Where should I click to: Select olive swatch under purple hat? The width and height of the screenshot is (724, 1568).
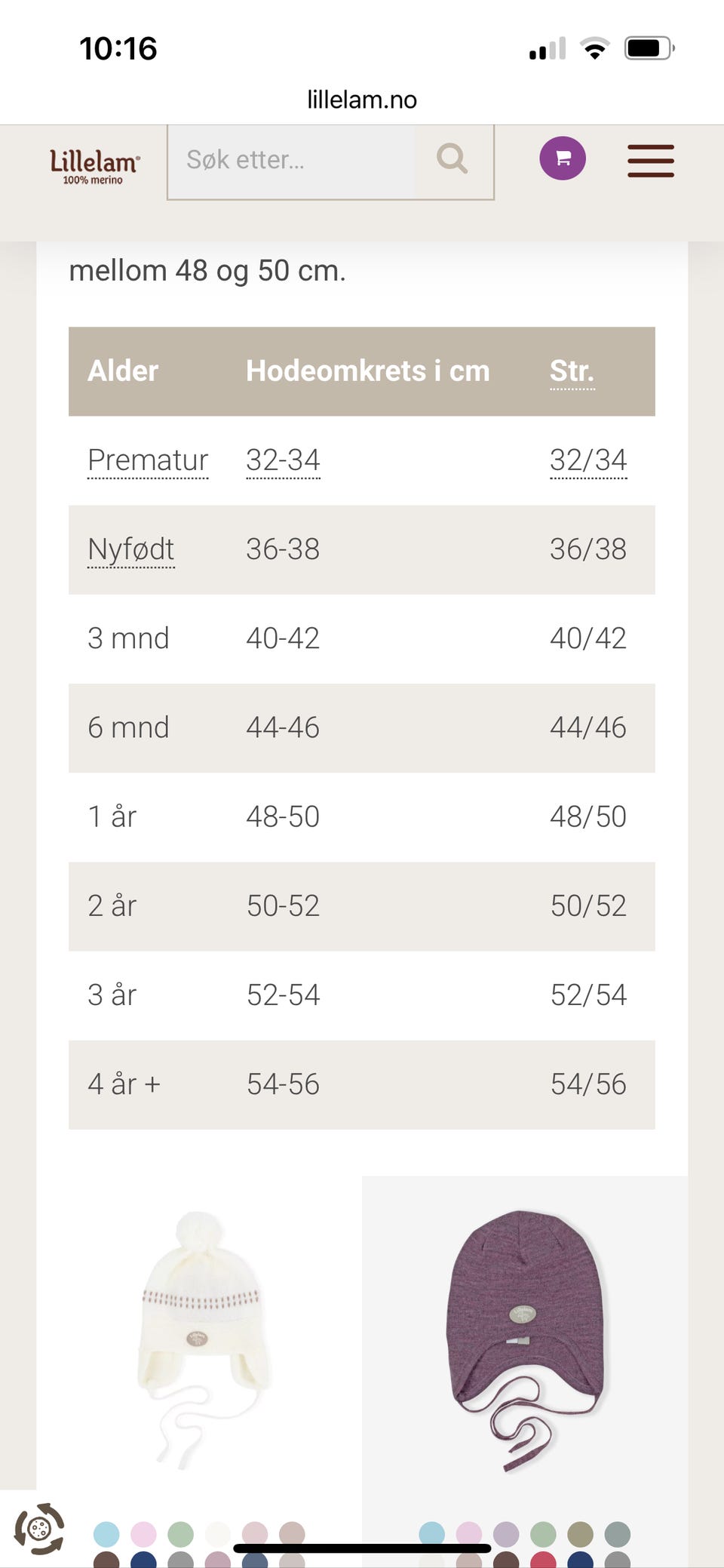(x=580, y=1534)
